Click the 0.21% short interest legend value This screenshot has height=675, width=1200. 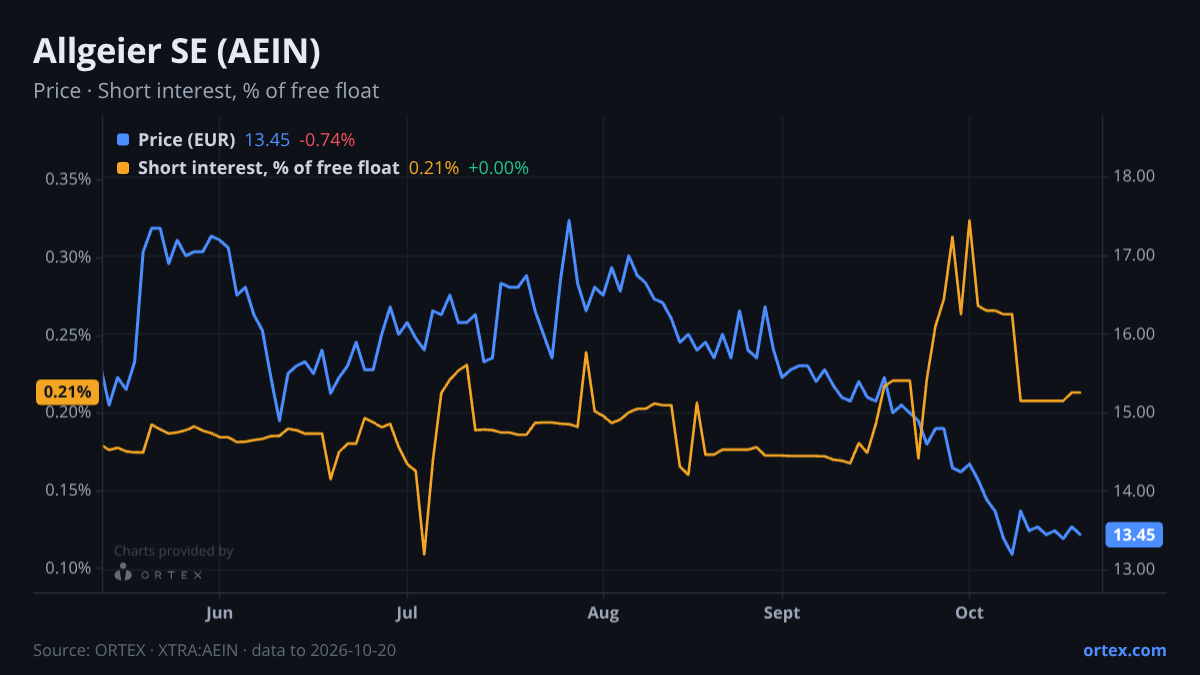point(434,168)
